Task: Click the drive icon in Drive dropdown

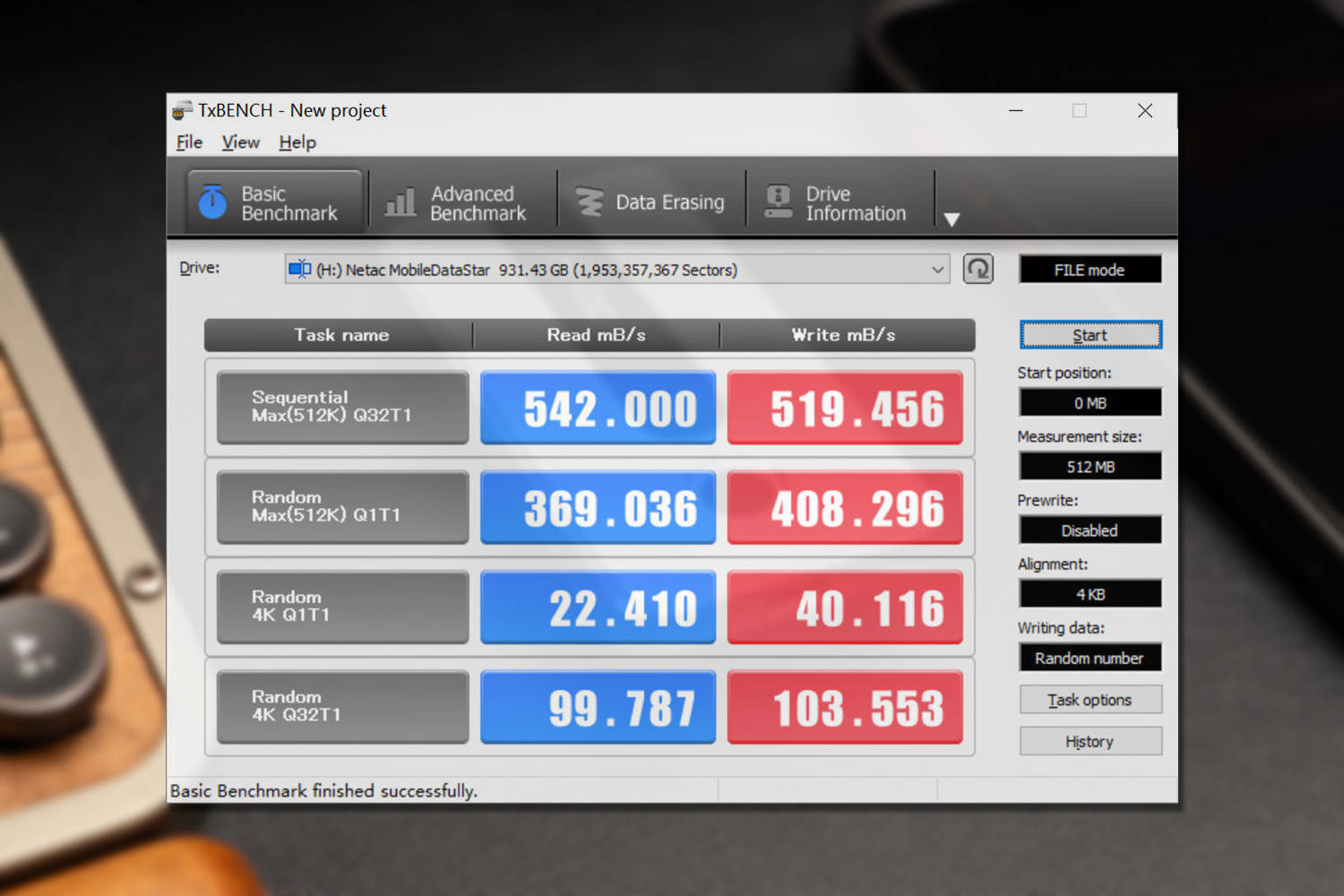Action: 299,269
